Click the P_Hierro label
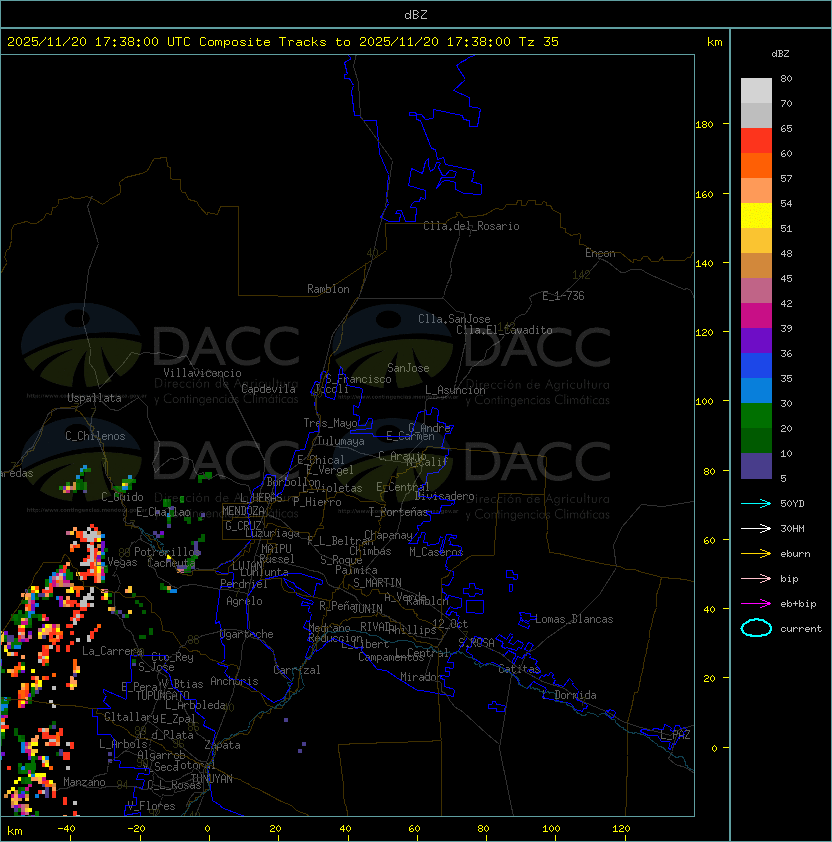The image size is (832, 842). click(x=317, y=502)
